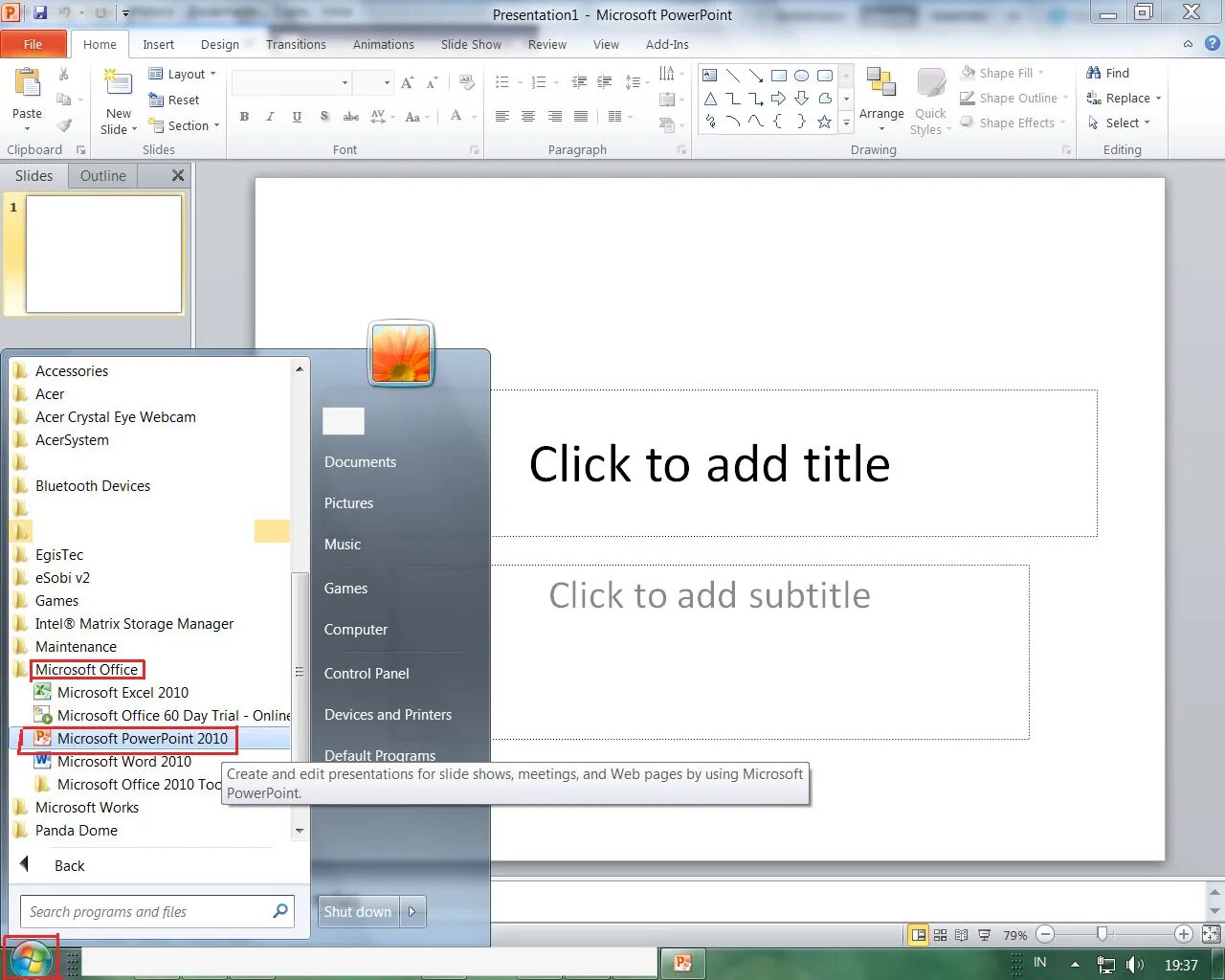This screenshot has width=1225, height=980.
Task: Click the Paste clipboard icon
Action: (x=27, y=84)
